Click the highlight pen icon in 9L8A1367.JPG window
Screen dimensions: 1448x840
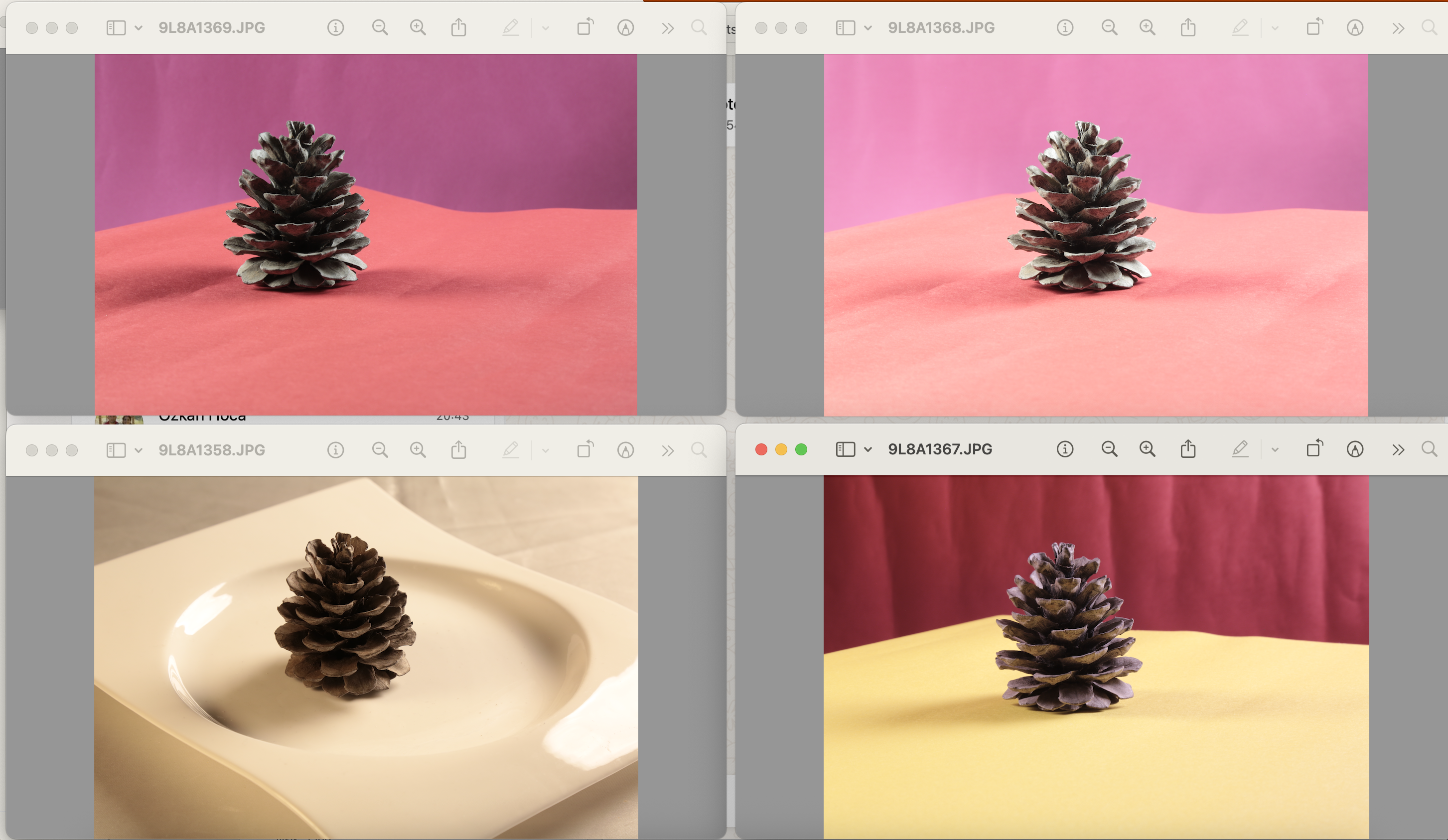tap(1240, 449)
